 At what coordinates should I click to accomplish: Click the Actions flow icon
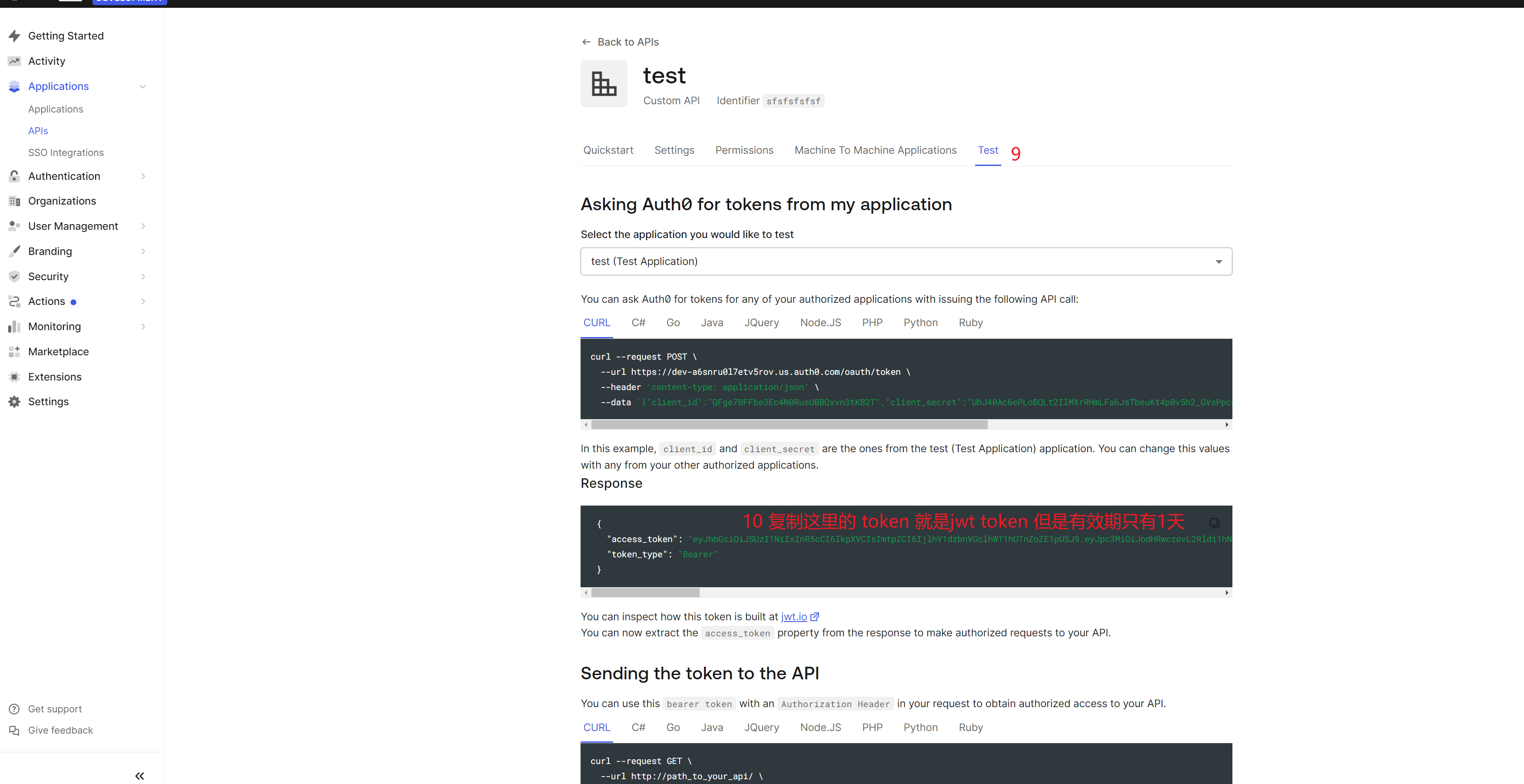coord(14,301)
